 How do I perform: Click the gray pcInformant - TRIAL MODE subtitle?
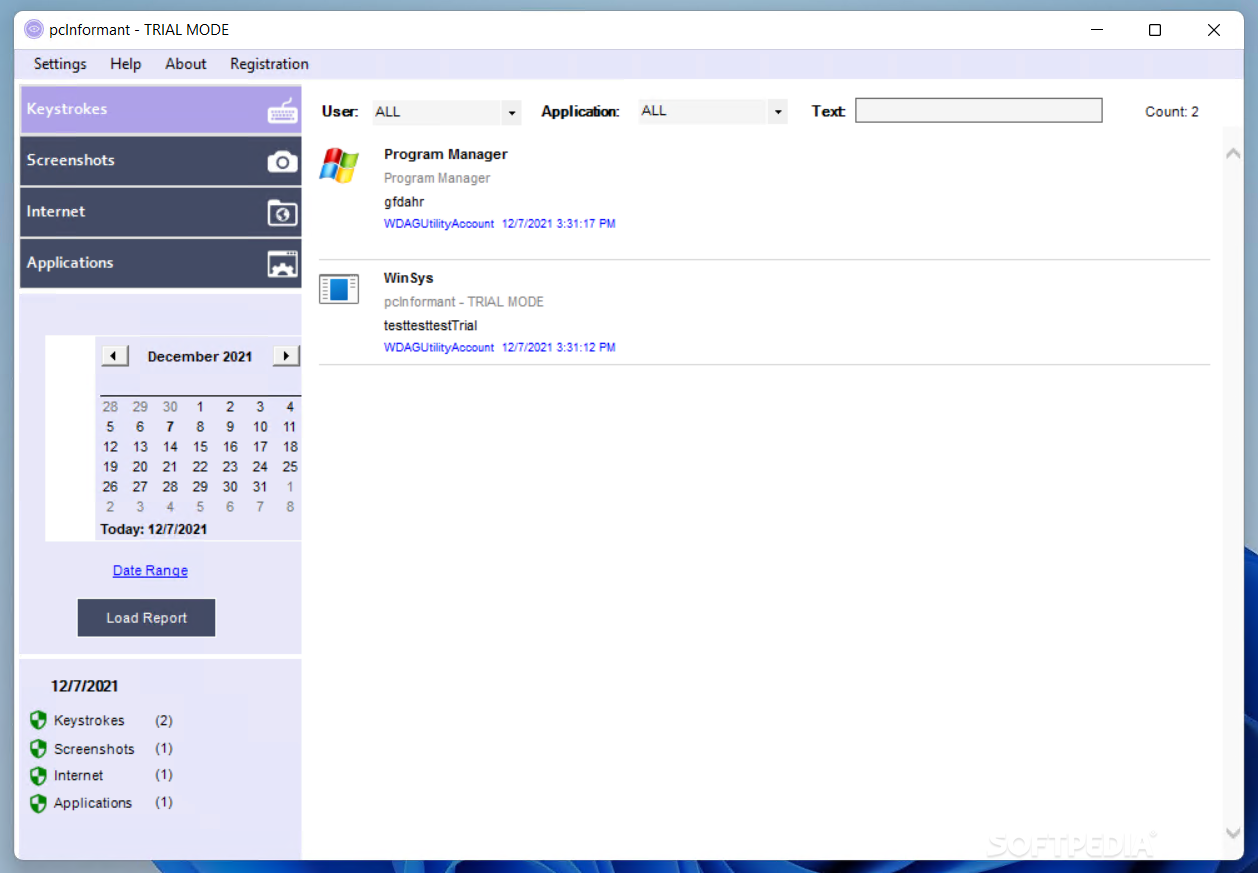(x=464, y=302)
